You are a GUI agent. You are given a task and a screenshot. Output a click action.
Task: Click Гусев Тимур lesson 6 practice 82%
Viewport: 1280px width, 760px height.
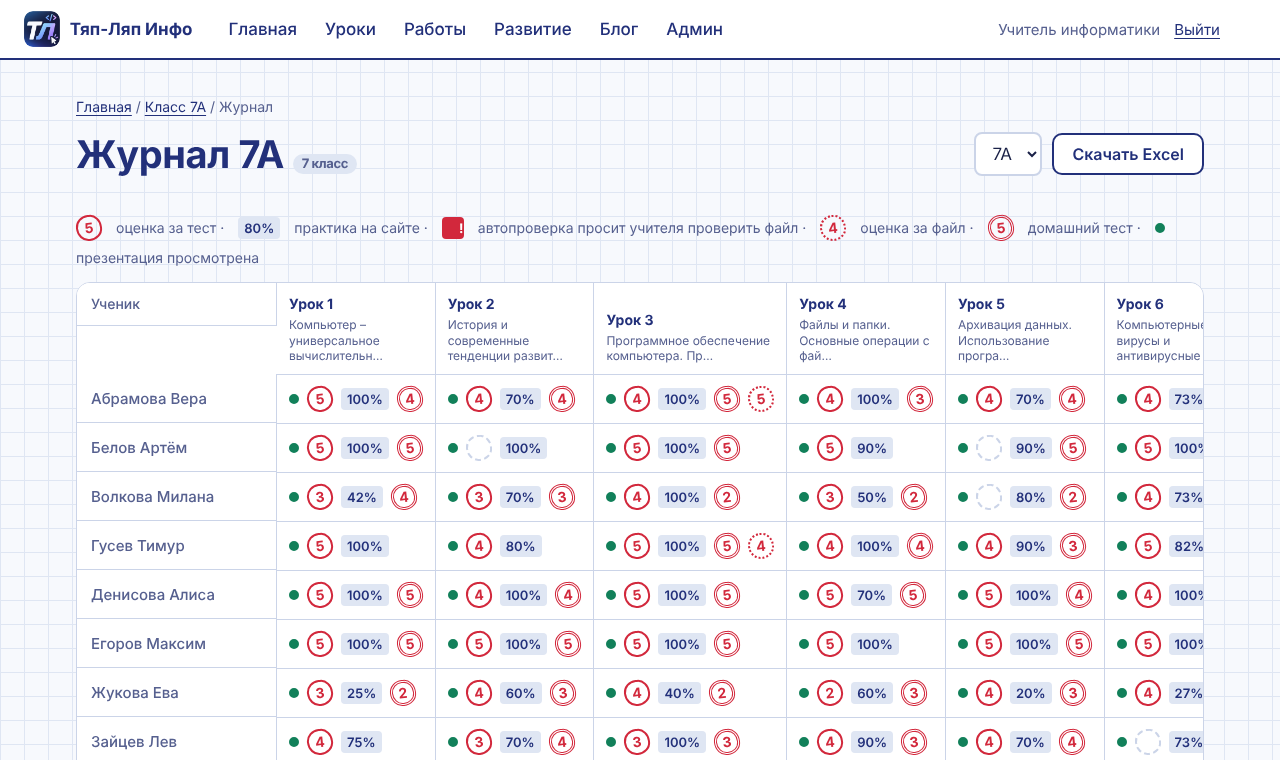point(1186,546)
